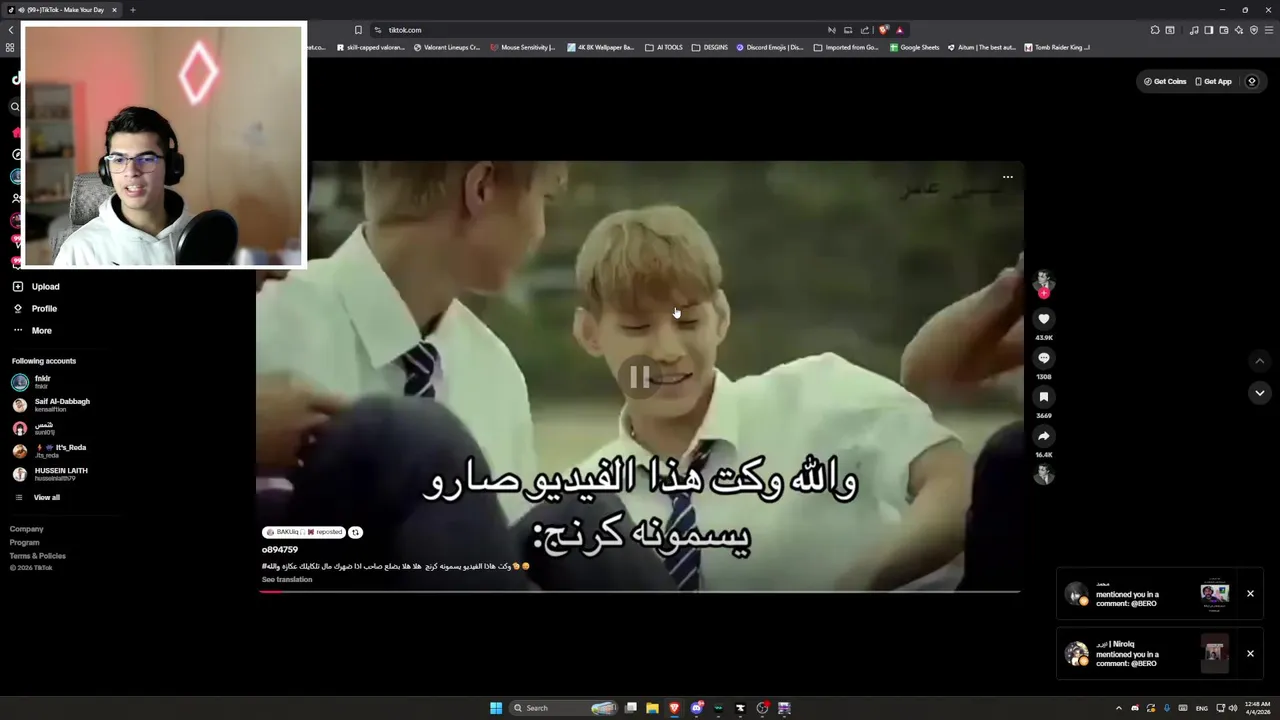The width and height of the screenshot is (1280, 720).
Task: Share the video with arrow icon showing 16.4K
Action: [1044, 436]
